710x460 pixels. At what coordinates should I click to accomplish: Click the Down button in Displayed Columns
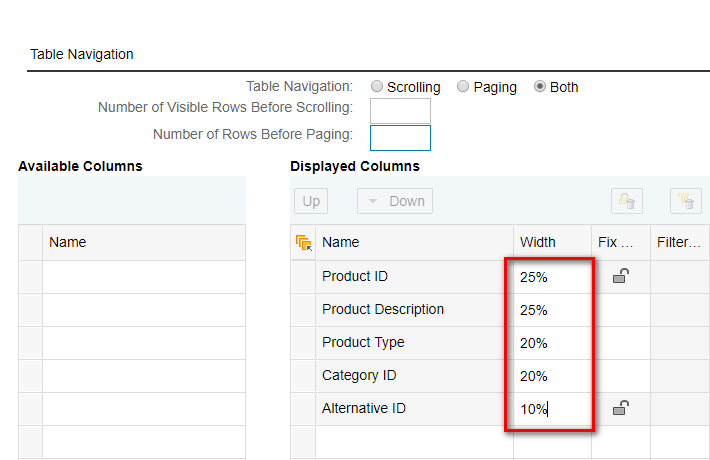[x=396, y=201]
